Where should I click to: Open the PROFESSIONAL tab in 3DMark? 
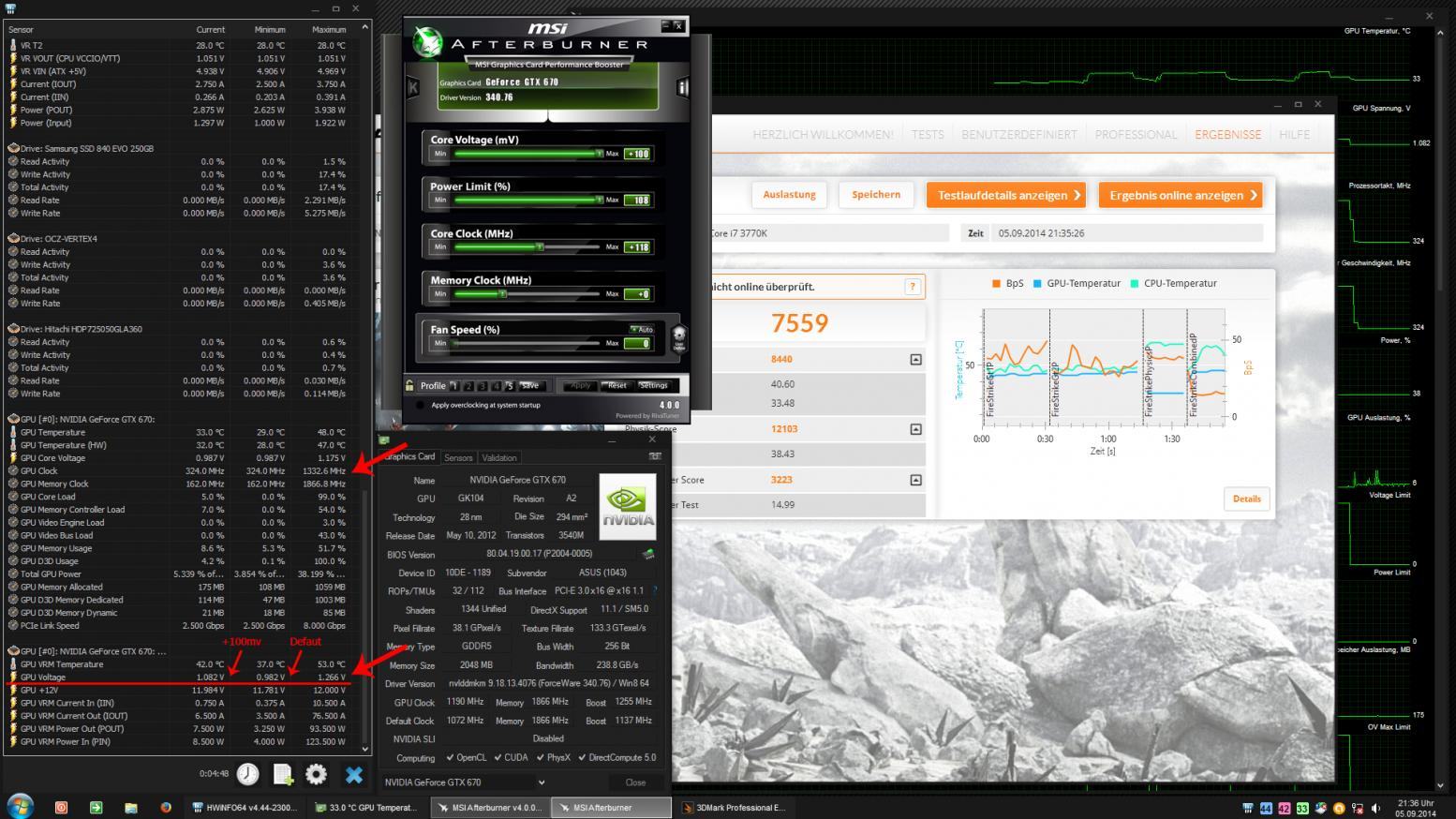[1136, 134]
